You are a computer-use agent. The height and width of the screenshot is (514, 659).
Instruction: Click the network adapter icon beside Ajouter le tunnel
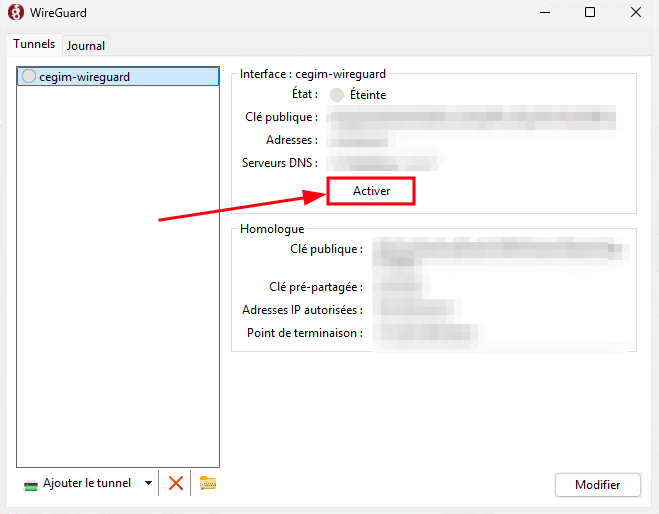31,485
